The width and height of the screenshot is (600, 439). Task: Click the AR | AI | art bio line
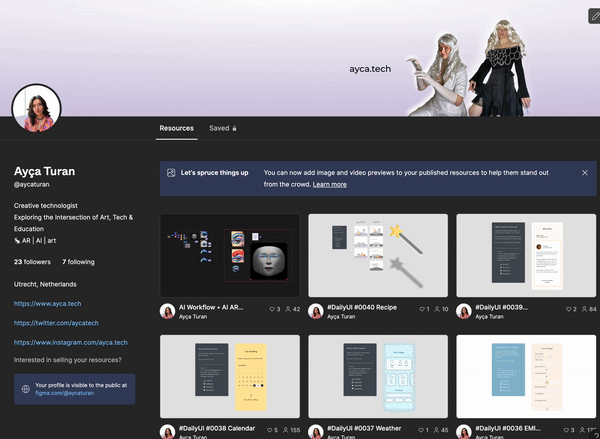pyautogui.click(x=35, y=241)
